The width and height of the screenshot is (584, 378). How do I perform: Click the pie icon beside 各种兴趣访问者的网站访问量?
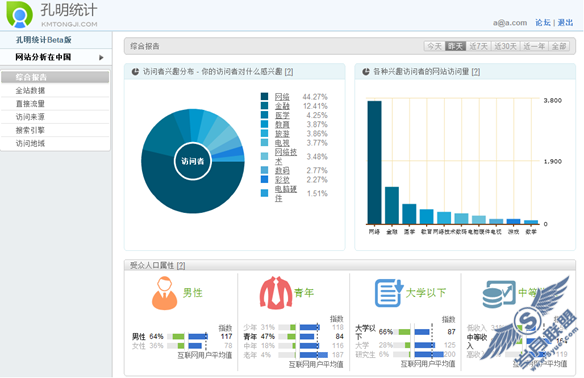(x=366, y=72)
